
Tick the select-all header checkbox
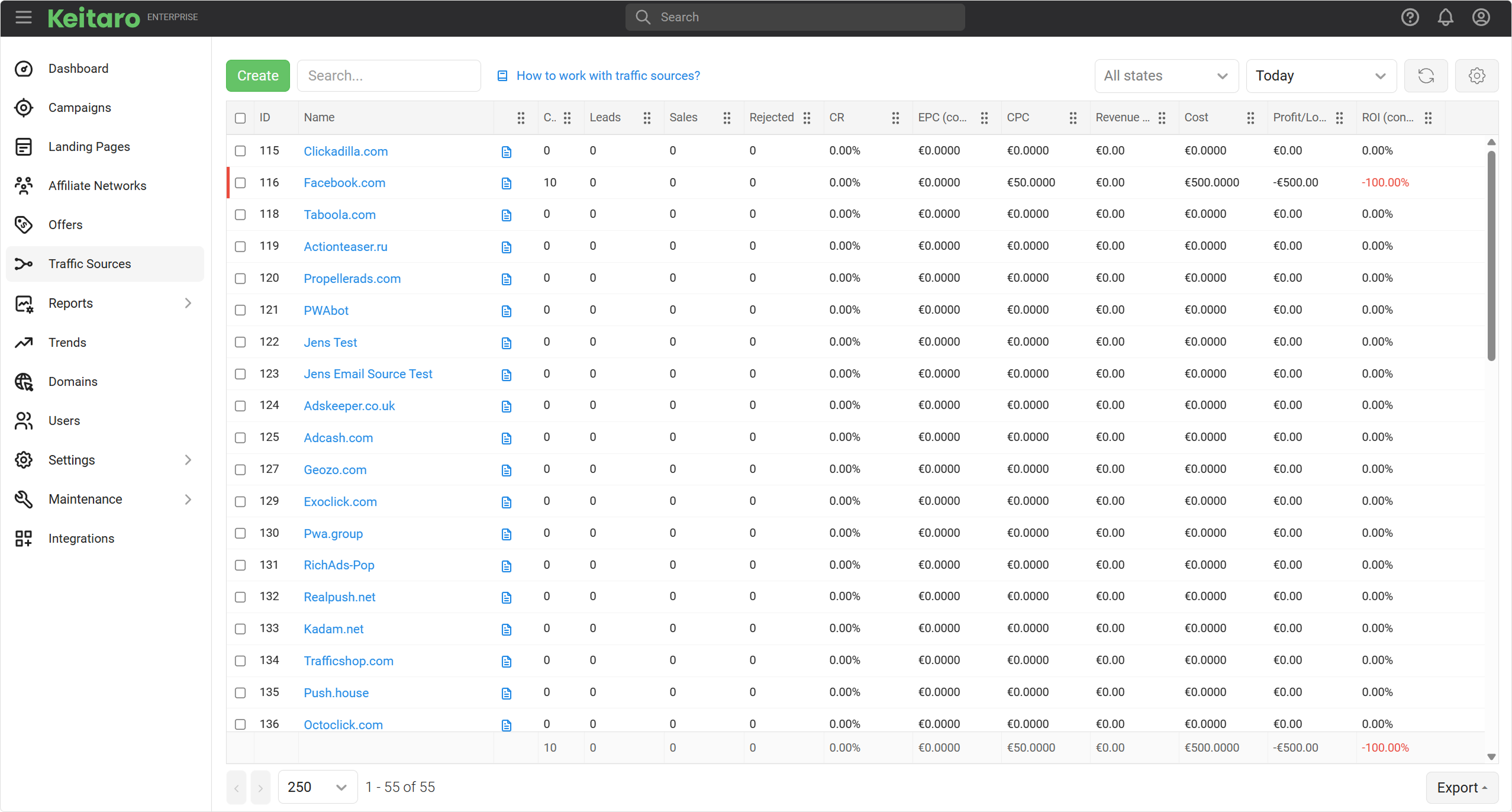pos(240,118)
